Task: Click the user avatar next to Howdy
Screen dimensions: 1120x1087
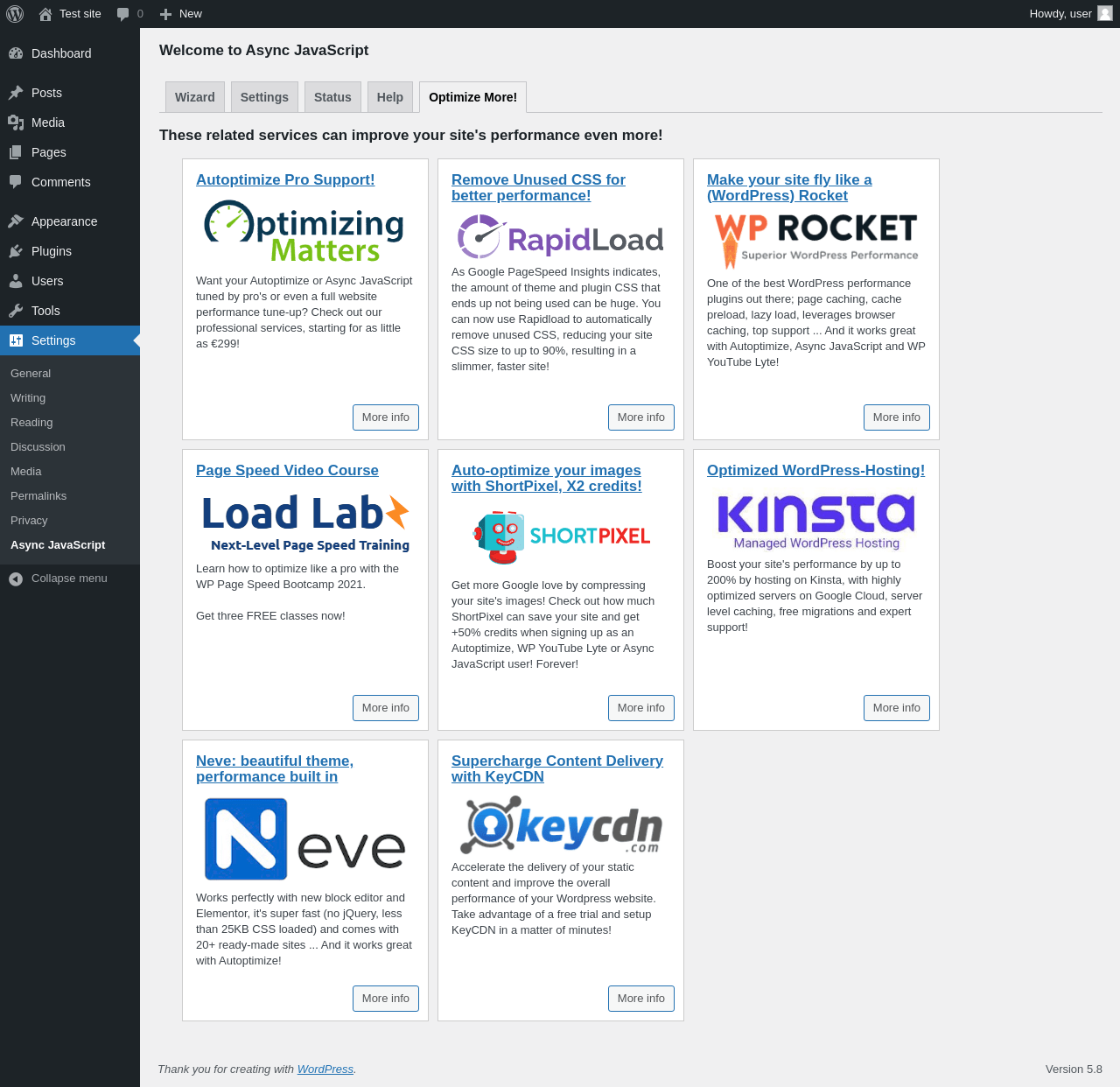Action: (x=1104, y=14)
